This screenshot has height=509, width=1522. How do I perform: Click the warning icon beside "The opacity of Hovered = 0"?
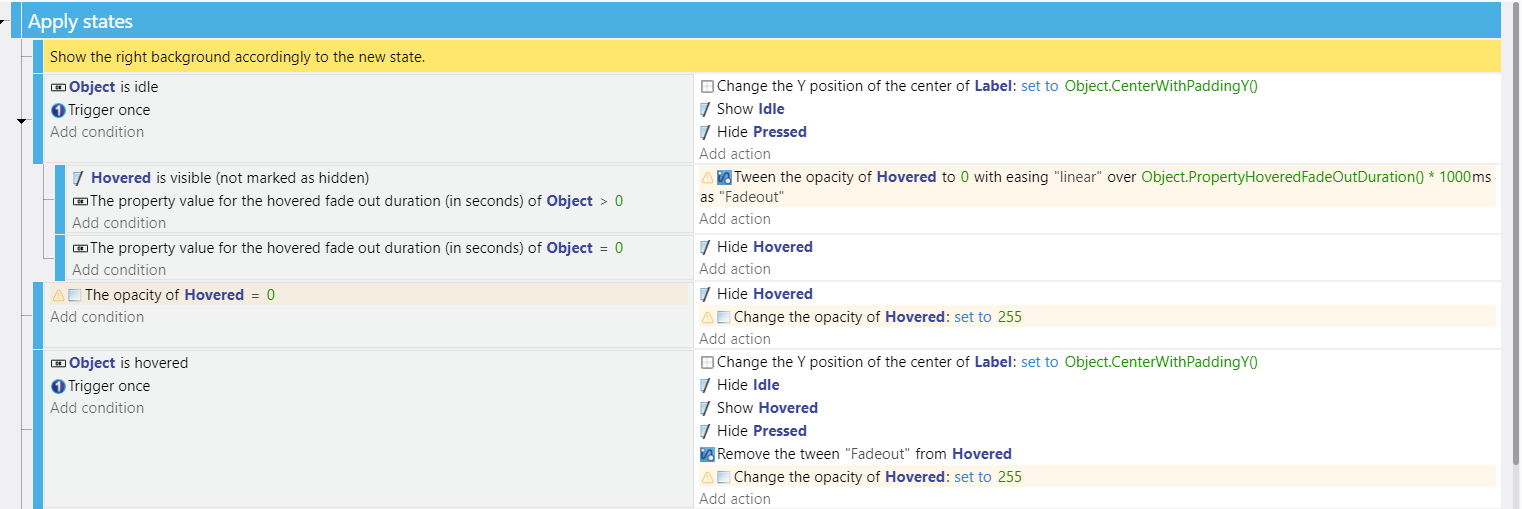[58, 295]
